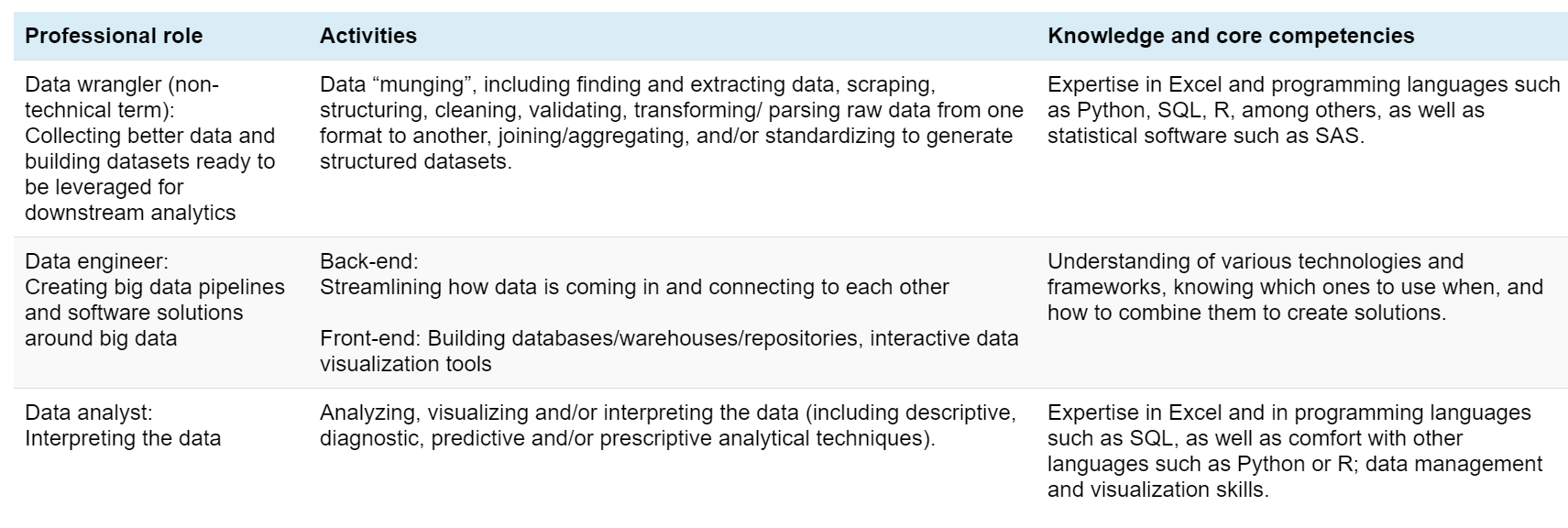Click the Python, SQL, R competencies cell
This screenshot has width=1568, height=528.
1303,110
